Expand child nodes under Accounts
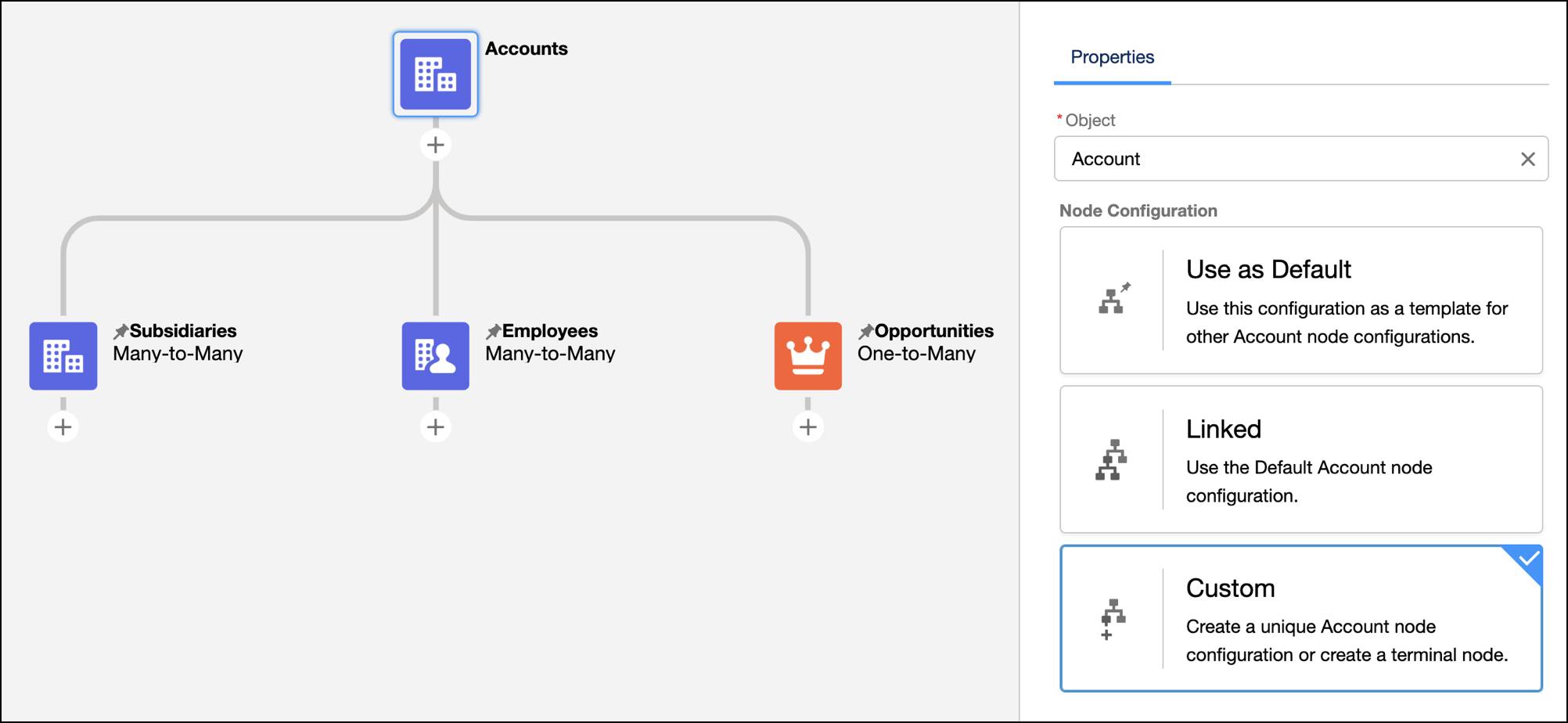This screenshot has height=723, width=1568. point(435,144)
